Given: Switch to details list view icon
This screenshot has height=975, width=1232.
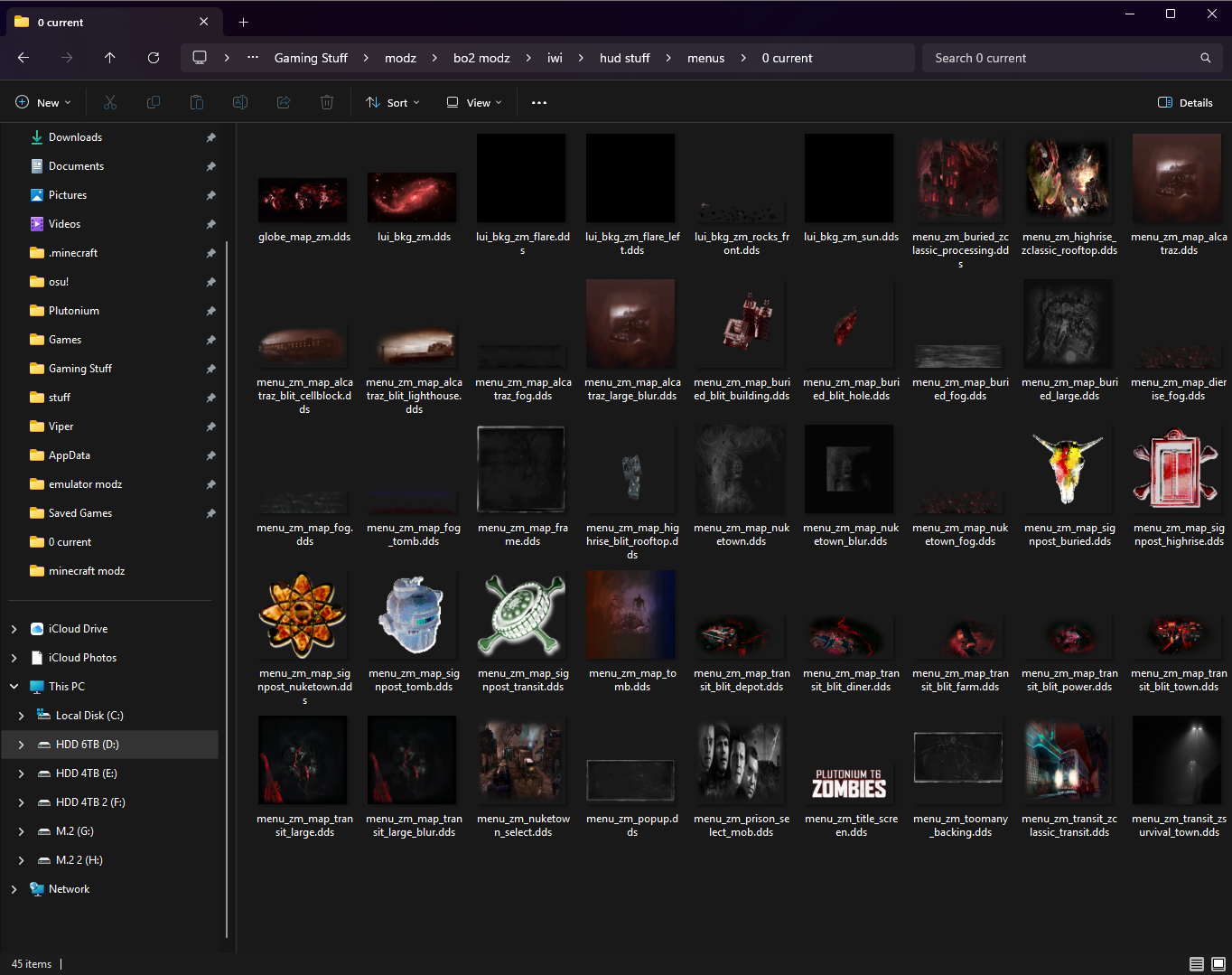Looking at the screenshot, I should [1197, 964].
